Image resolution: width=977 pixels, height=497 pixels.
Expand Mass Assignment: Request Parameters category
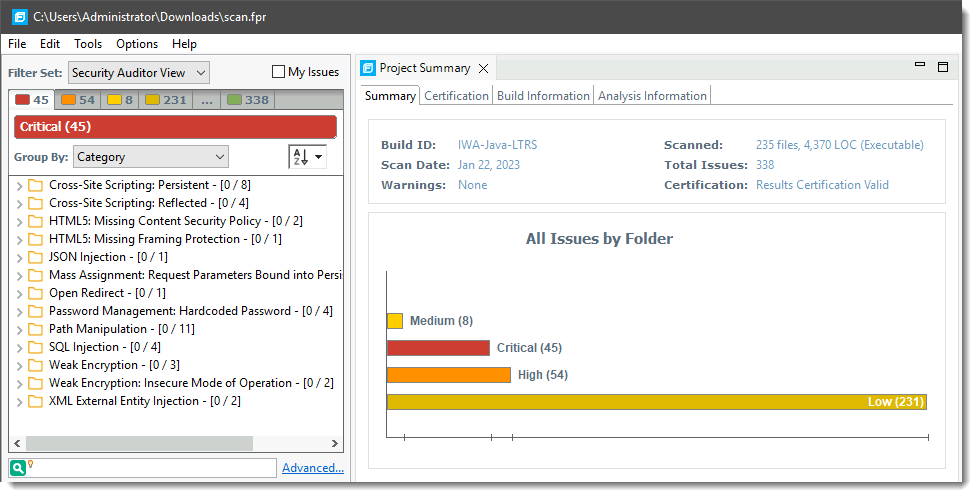click(19, 275)
